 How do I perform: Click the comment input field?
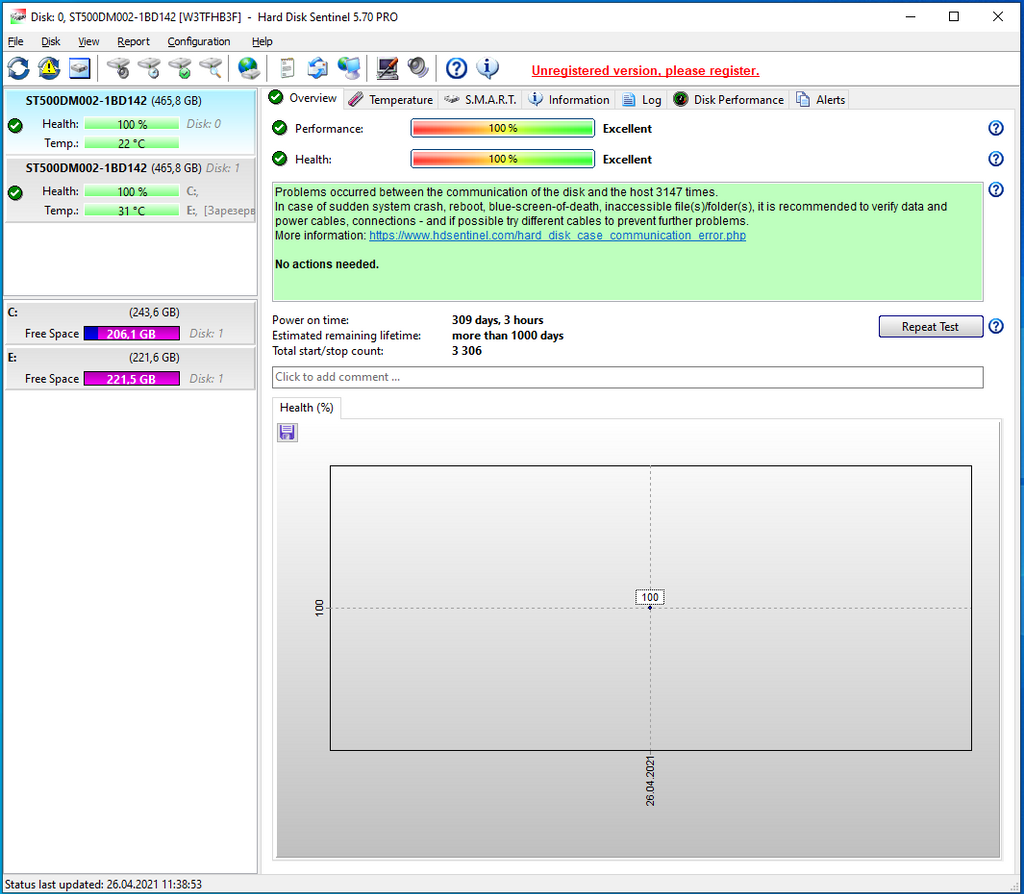click(627, 377)
